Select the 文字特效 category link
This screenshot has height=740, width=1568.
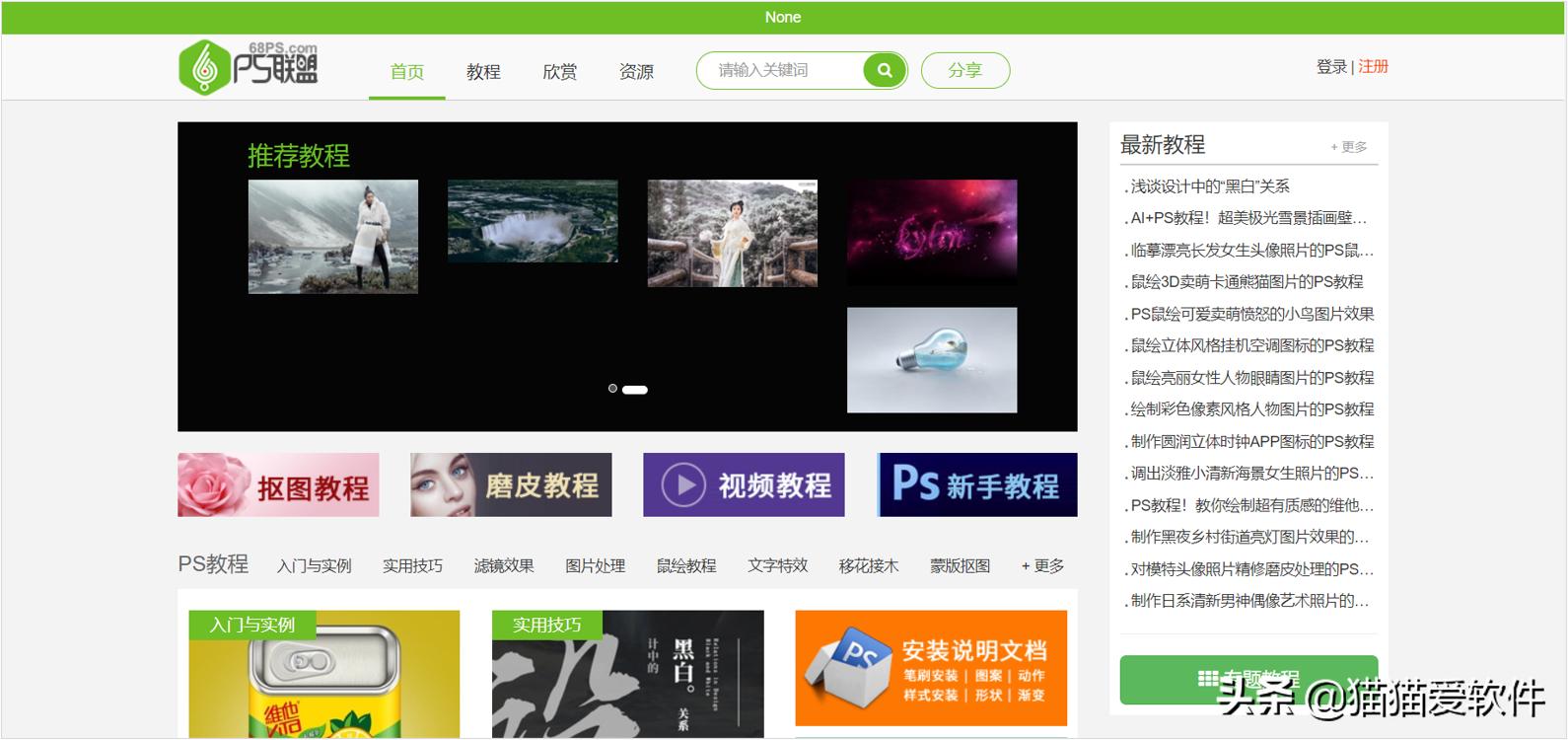pyautogui.click(x=777, y=566)
